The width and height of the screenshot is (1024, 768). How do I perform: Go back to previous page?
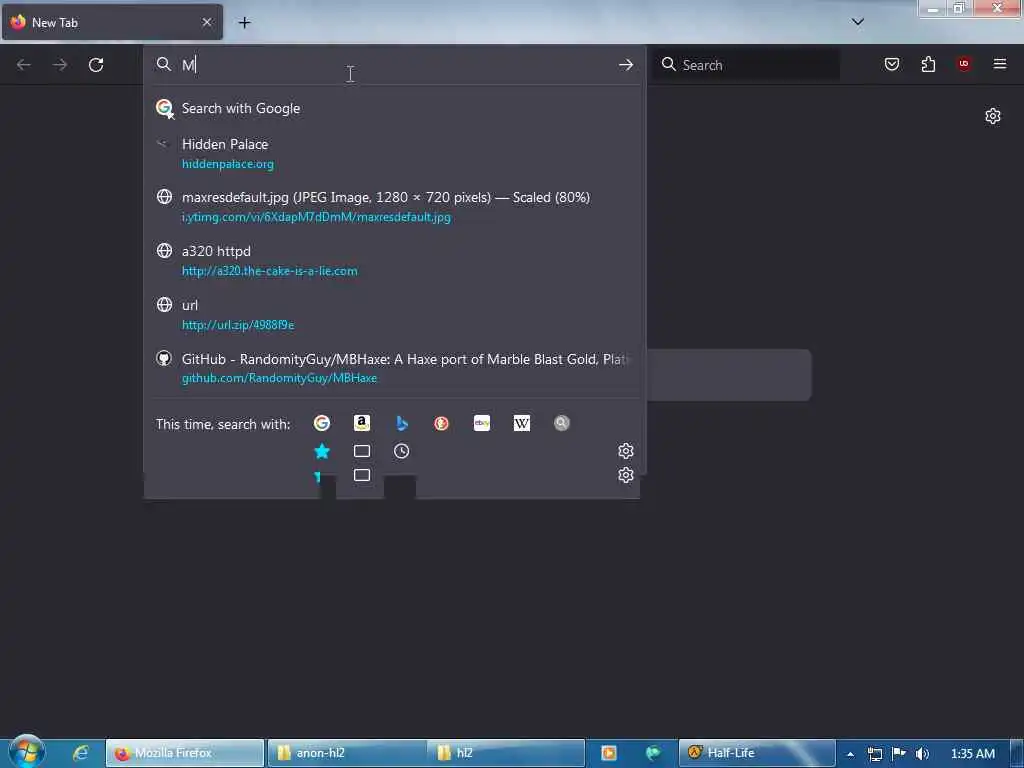click(x=24, y=65)
